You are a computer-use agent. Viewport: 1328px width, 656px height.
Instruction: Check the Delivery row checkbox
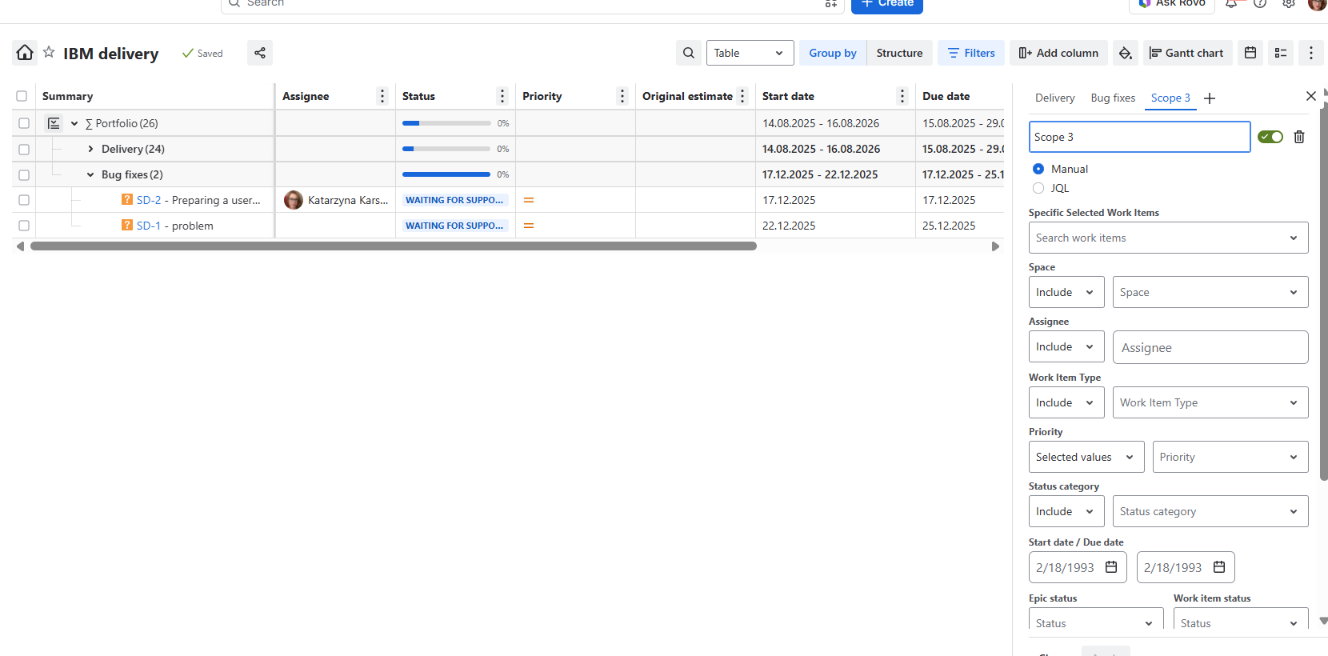click(x=23, y=149)
